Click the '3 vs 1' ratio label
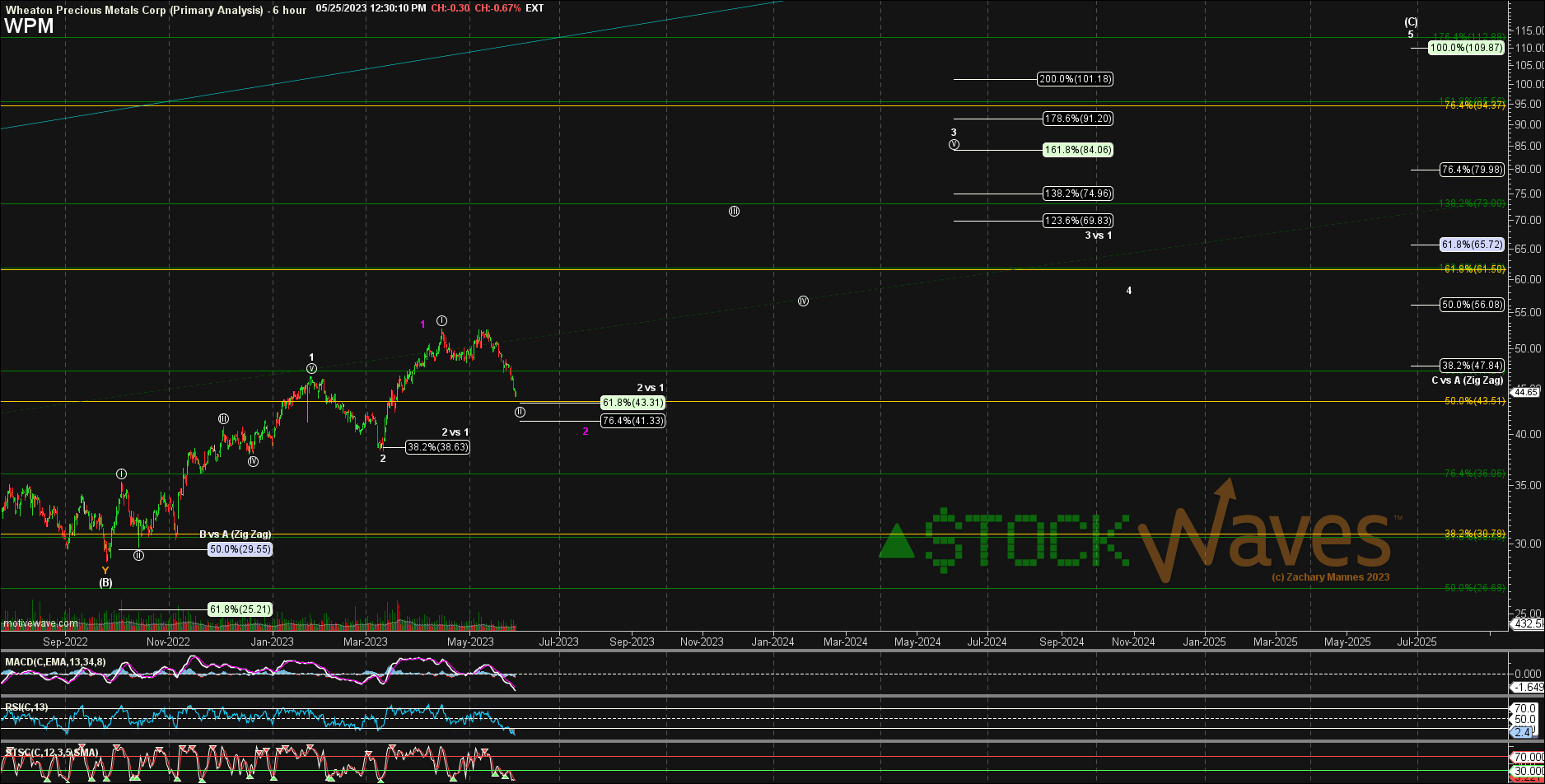 coord(1099,236)
